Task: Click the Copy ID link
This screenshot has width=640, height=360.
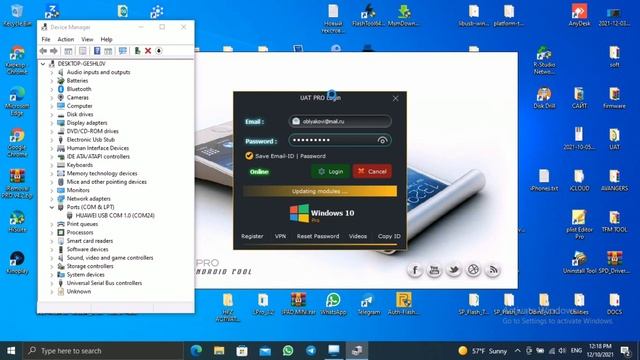Action: pos(389,236)
